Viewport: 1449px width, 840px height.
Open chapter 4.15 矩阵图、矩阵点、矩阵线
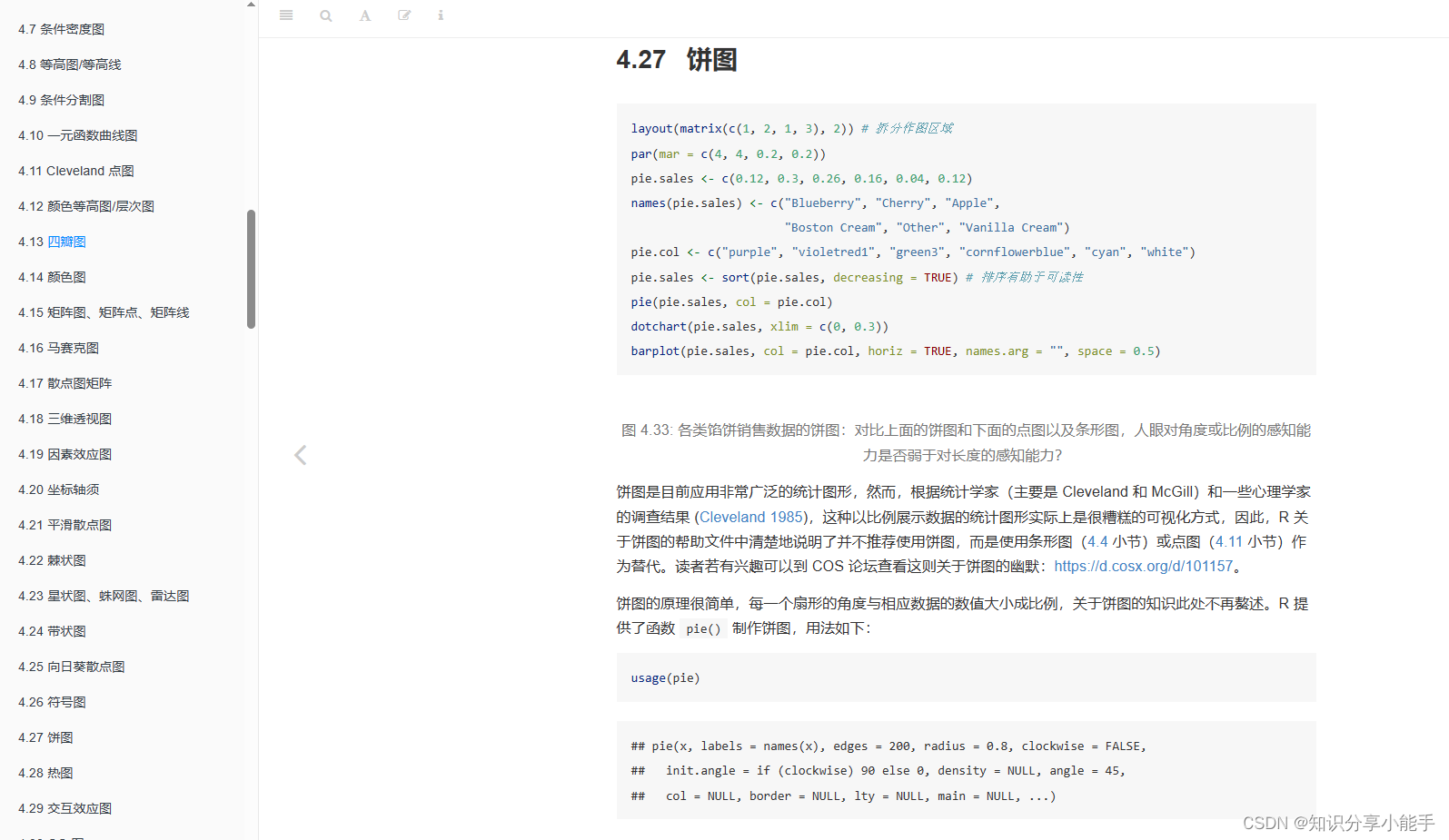pos(104,312)
